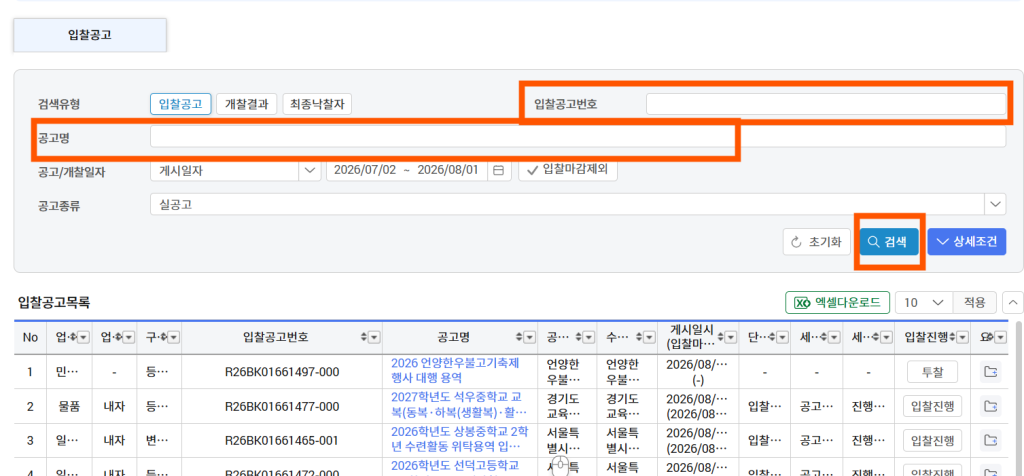Open filter dropdown of 공… column

[x=588, y=337]
